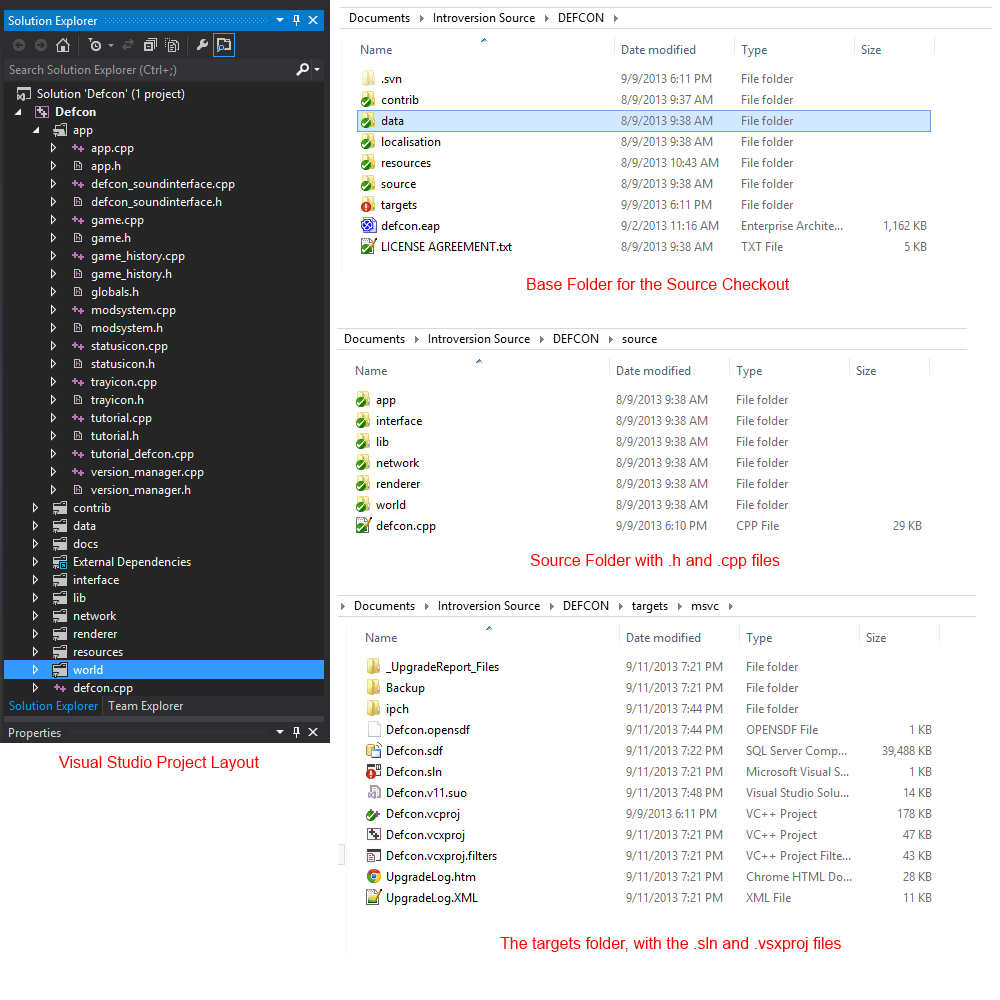Click the External Dependencies folder icon
1000x1000 pixels.
61,562
